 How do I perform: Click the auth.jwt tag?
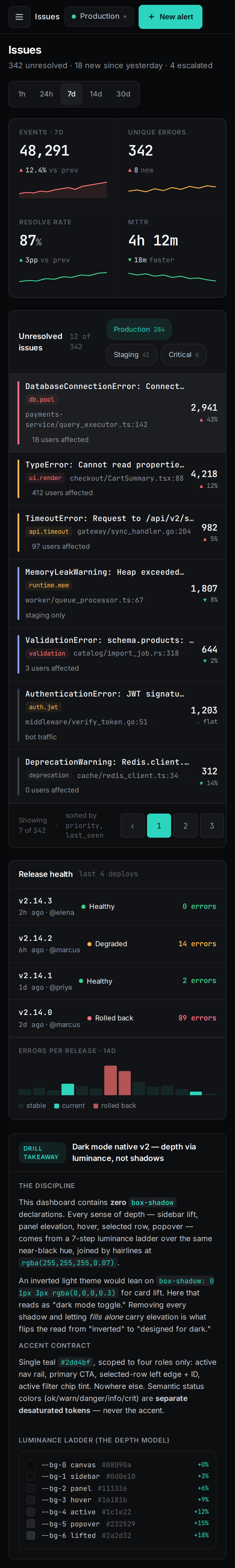point(43,707)
